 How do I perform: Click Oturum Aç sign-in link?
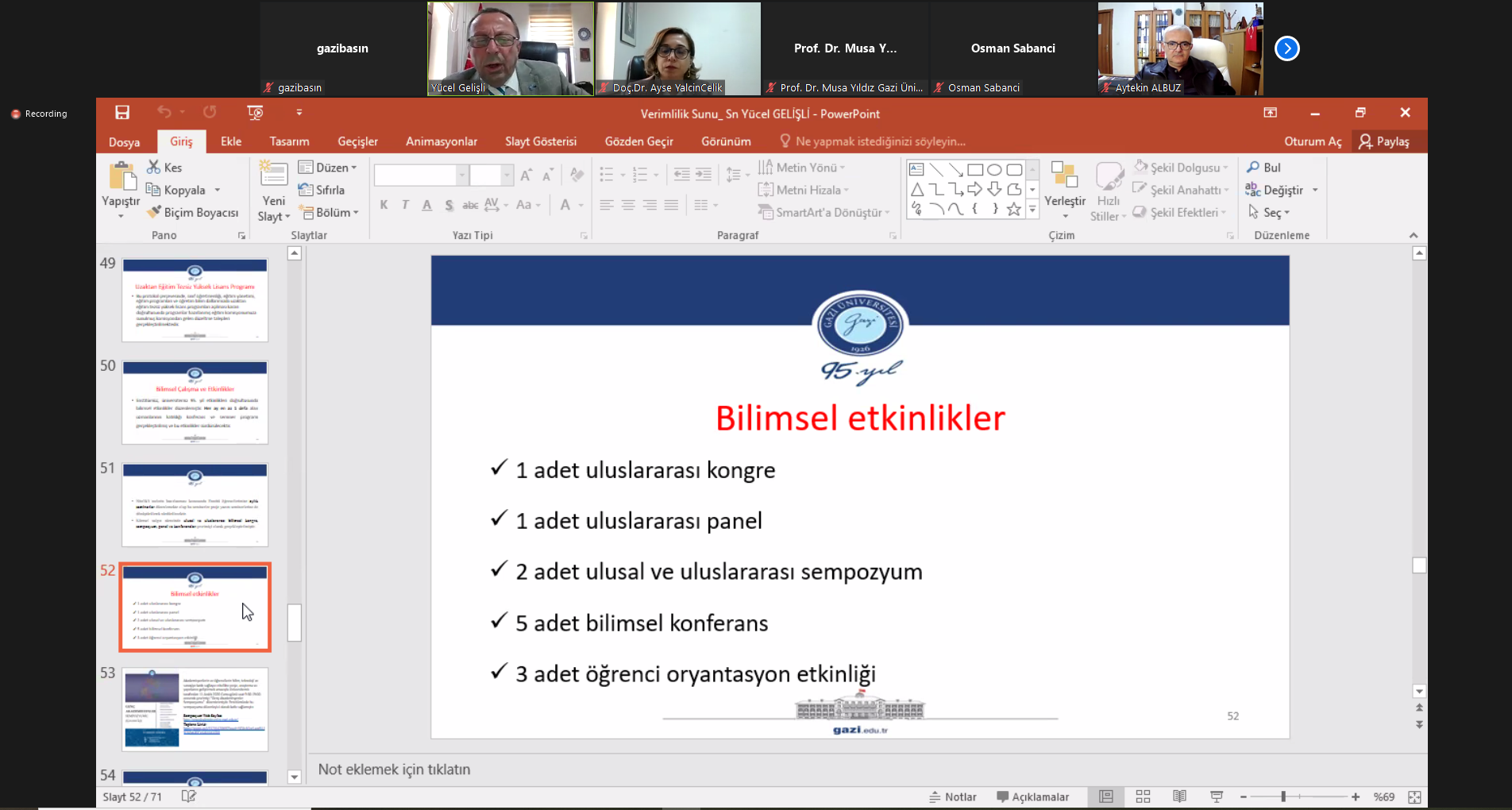[x=1313, y=141]
